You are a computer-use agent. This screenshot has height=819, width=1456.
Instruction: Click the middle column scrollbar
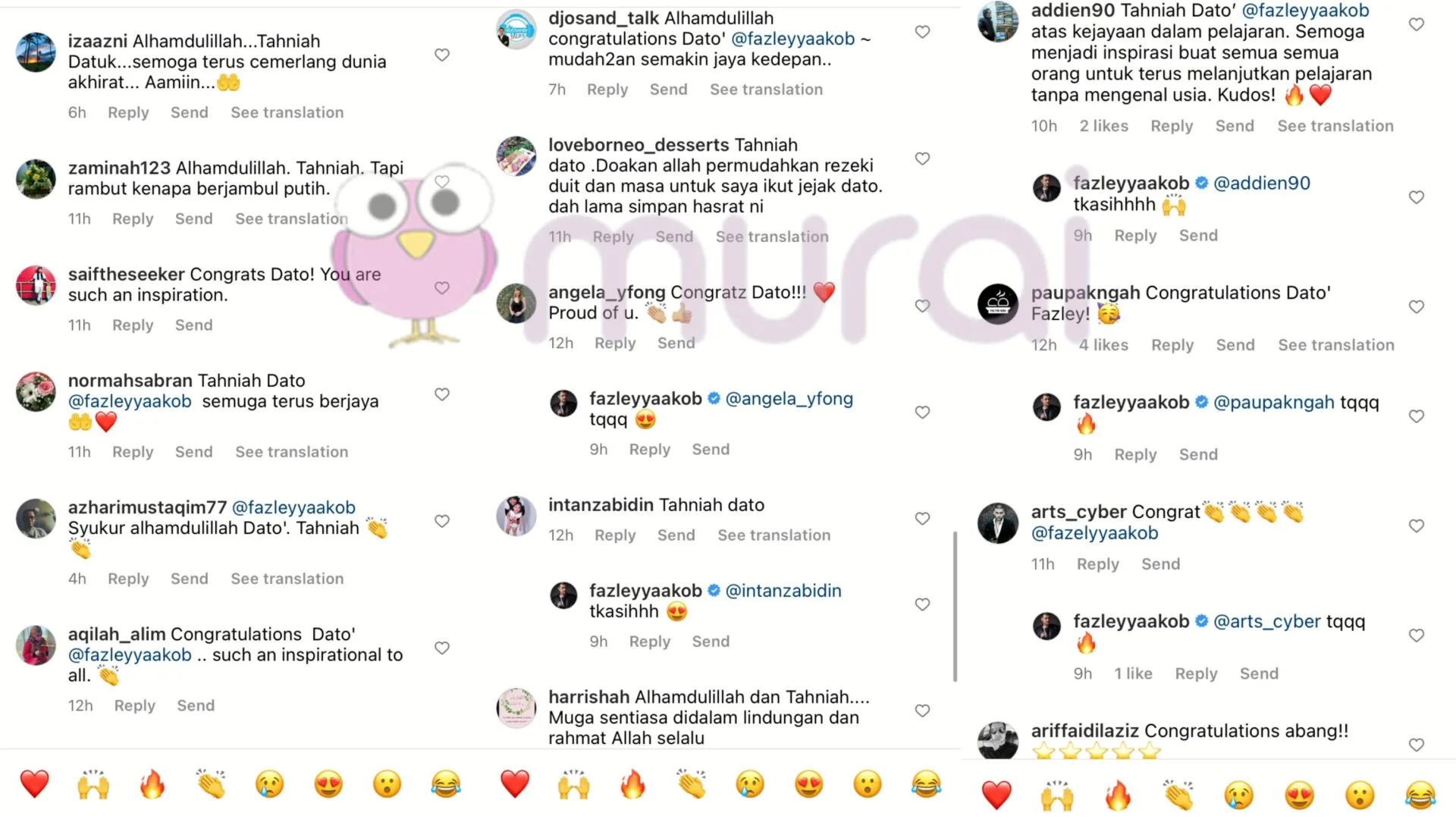[955, 607]
